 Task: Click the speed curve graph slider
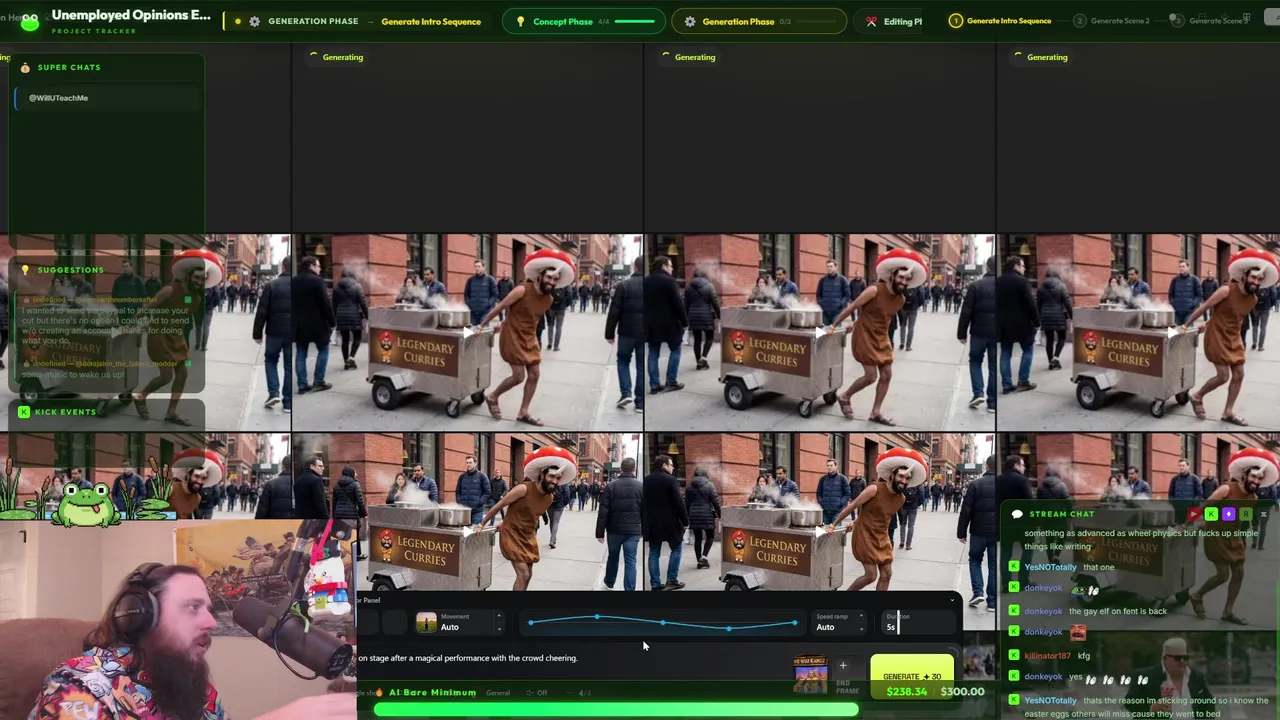pyautogui.click(x=662, y=623)
